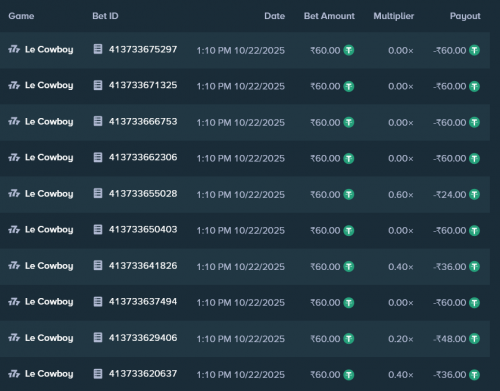Select -₹36.00 payout for bet 413733620637

pos(450,375)
